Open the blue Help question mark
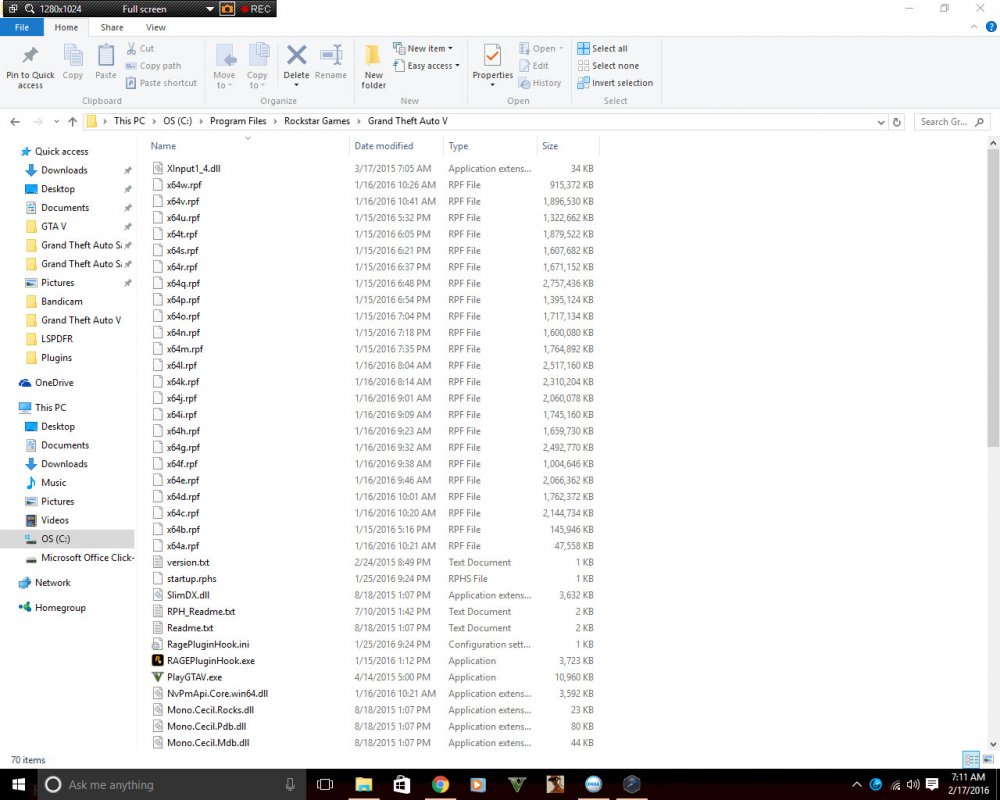 pos(991,27)
